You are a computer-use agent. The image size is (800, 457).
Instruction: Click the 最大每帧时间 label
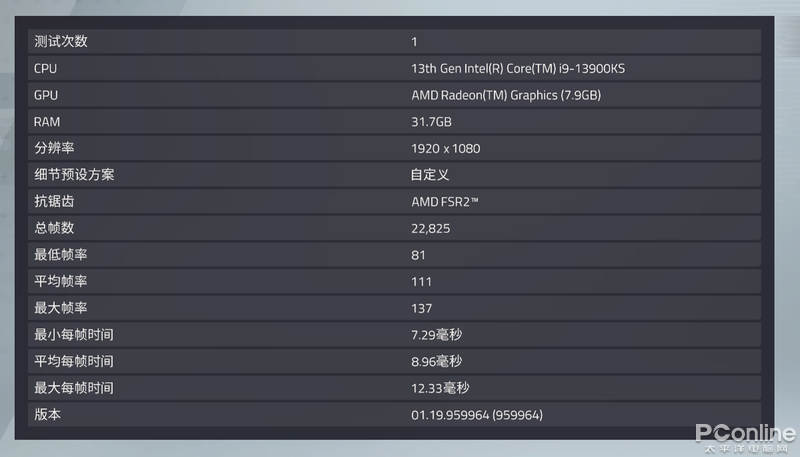(x=74, y=388)
